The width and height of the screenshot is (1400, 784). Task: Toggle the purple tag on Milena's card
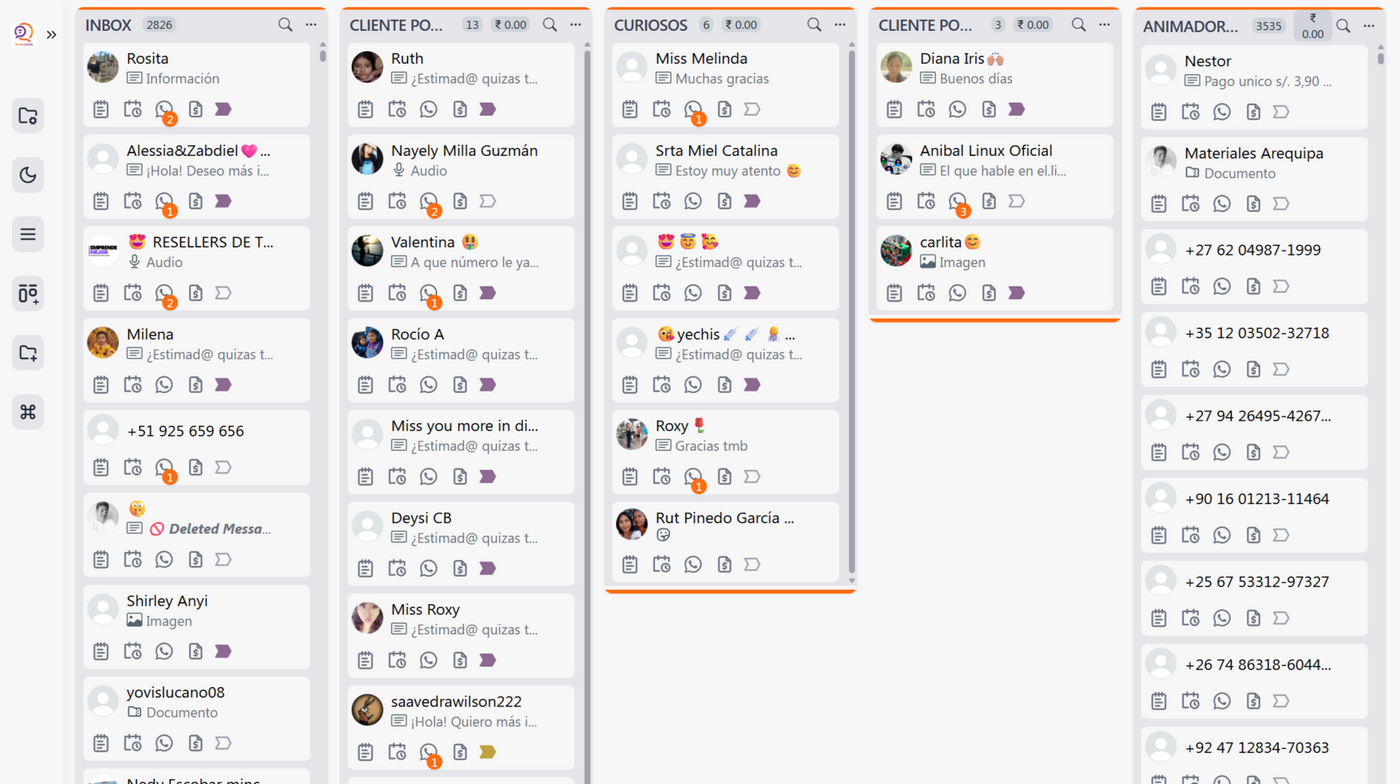(x=223, y=384)
